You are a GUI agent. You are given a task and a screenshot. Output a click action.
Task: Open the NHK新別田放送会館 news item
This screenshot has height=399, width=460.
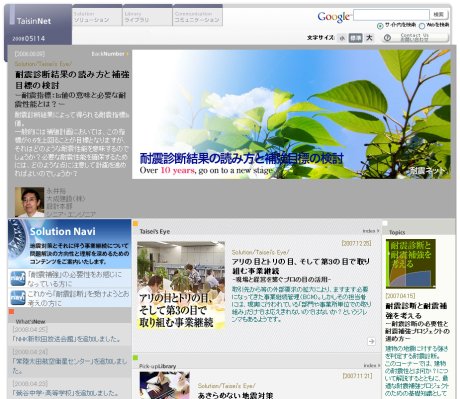pyautogui.click(x=66, y=339)
